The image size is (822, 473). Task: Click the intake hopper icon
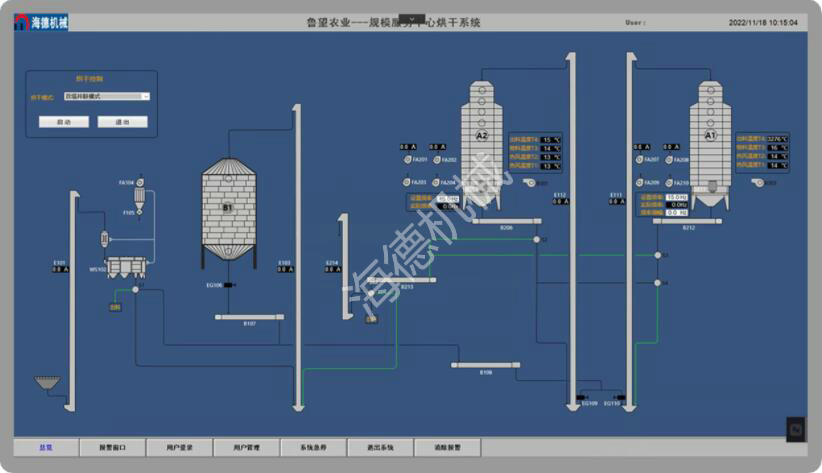coord(46,383)
